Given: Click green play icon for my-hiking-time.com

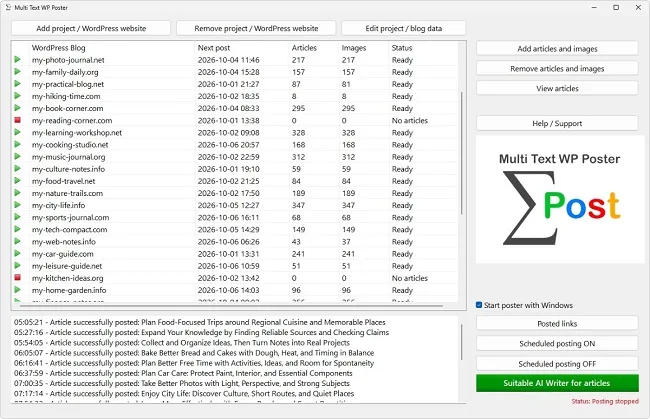Looking at the screenshot, I should (x=17, y=96).
